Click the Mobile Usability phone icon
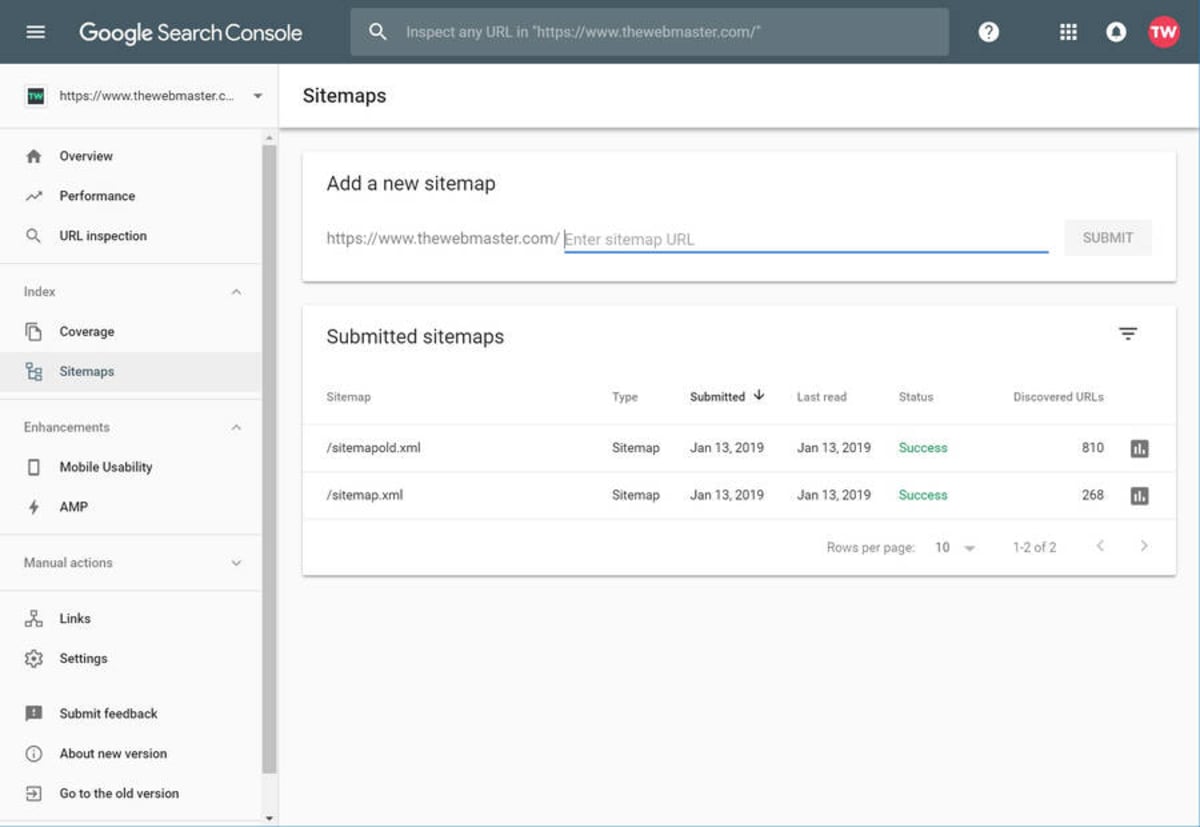Image resolution: width=1200 pixels, height=827 pixels. [x=34, y=467]
